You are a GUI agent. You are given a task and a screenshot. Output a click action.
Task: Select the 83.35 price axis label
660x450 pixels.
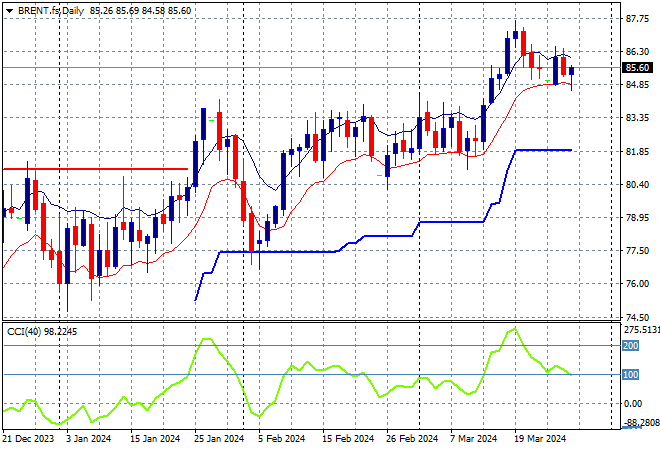pyautogui.click(x=637, y=117)
